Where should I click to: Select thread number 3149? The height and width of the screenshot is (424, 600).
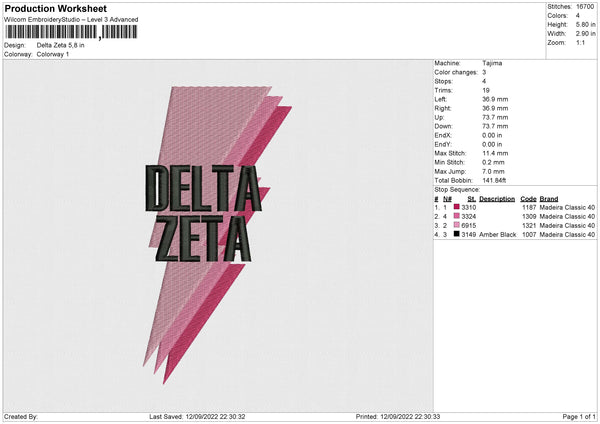(469, 235)
